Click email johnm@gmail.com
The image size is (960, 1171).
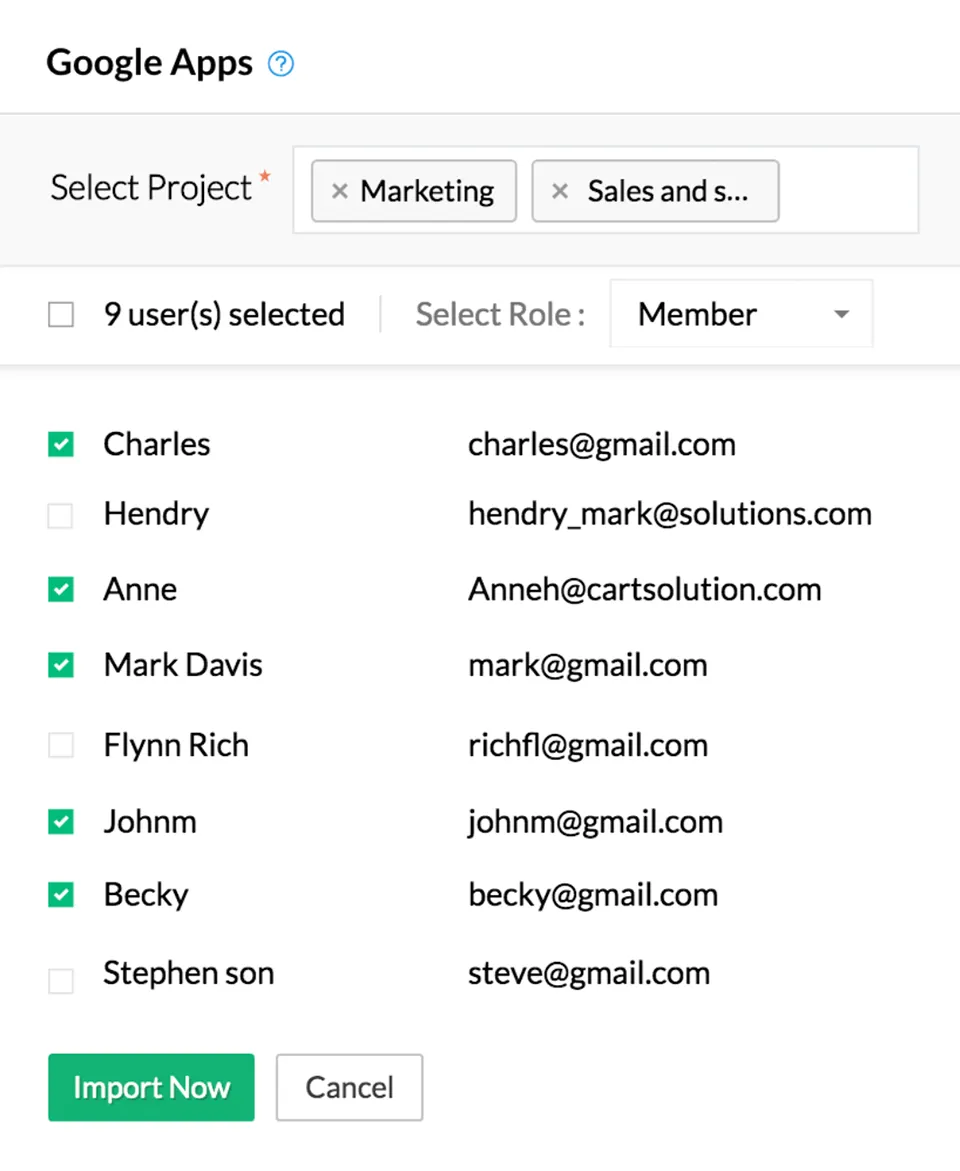pos(595,821)
